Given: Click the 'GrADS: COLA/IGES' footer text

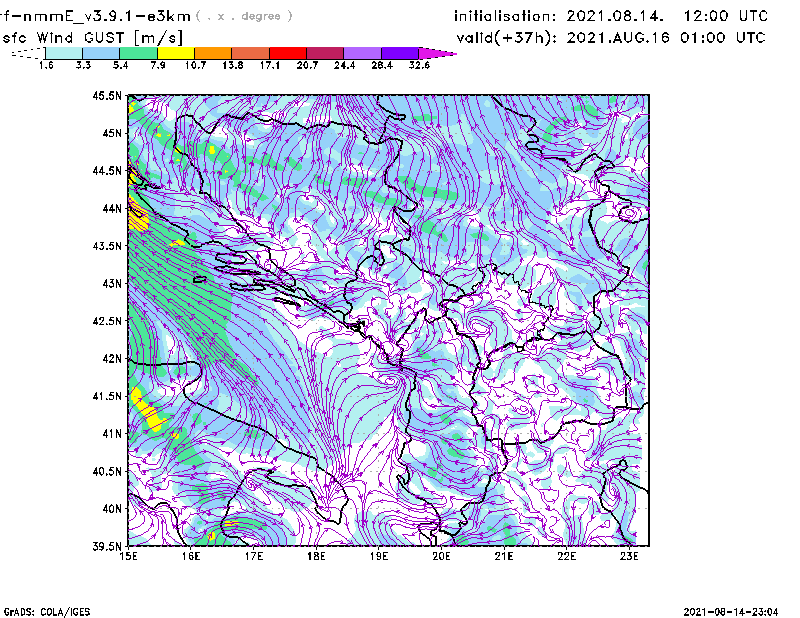Looking at the screenshot, I should [x=47, y=612].
